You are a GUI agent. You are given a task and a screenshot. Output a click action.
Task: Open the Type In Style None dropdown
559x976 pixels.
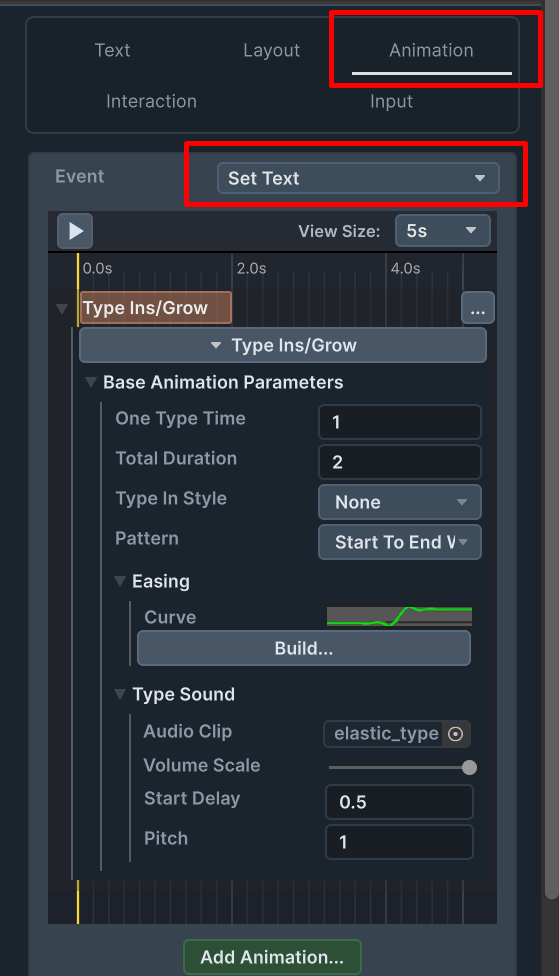(x=400, y=502)
